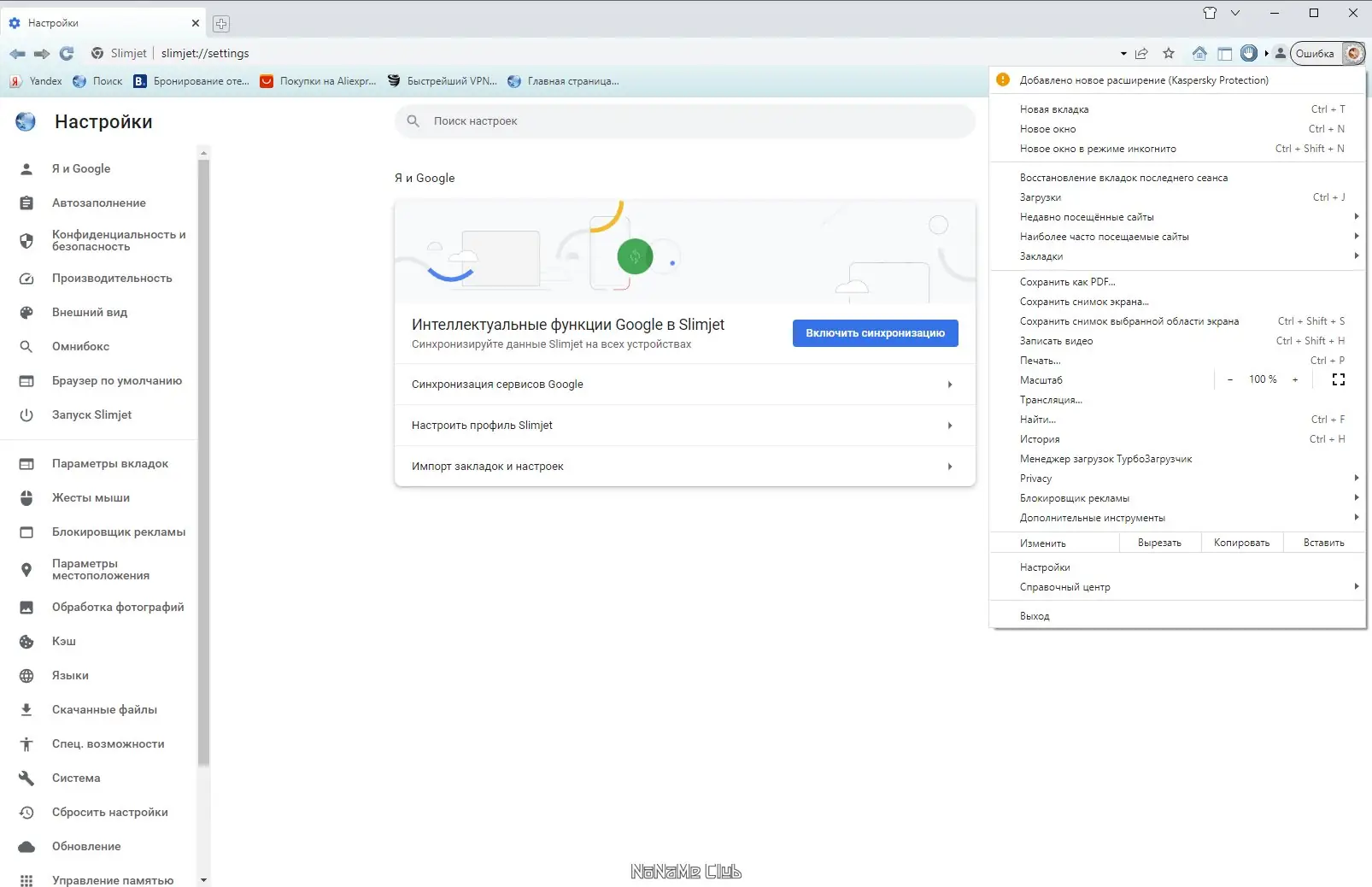The width and height of the screenshot is (1372, 887).
Task: Expand the Закладки submenu
Action: click(1357, 256)
